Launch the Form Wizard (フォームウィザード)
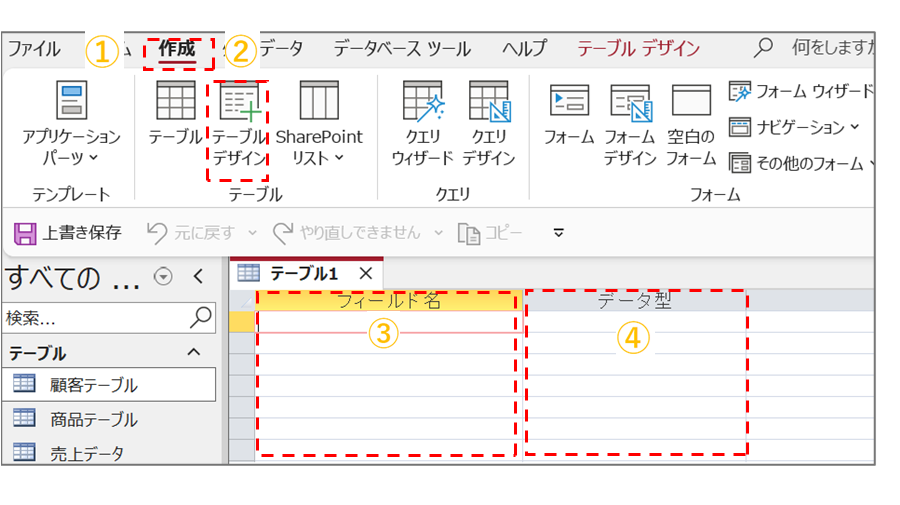The image size is (900, 505). point(802,92)
